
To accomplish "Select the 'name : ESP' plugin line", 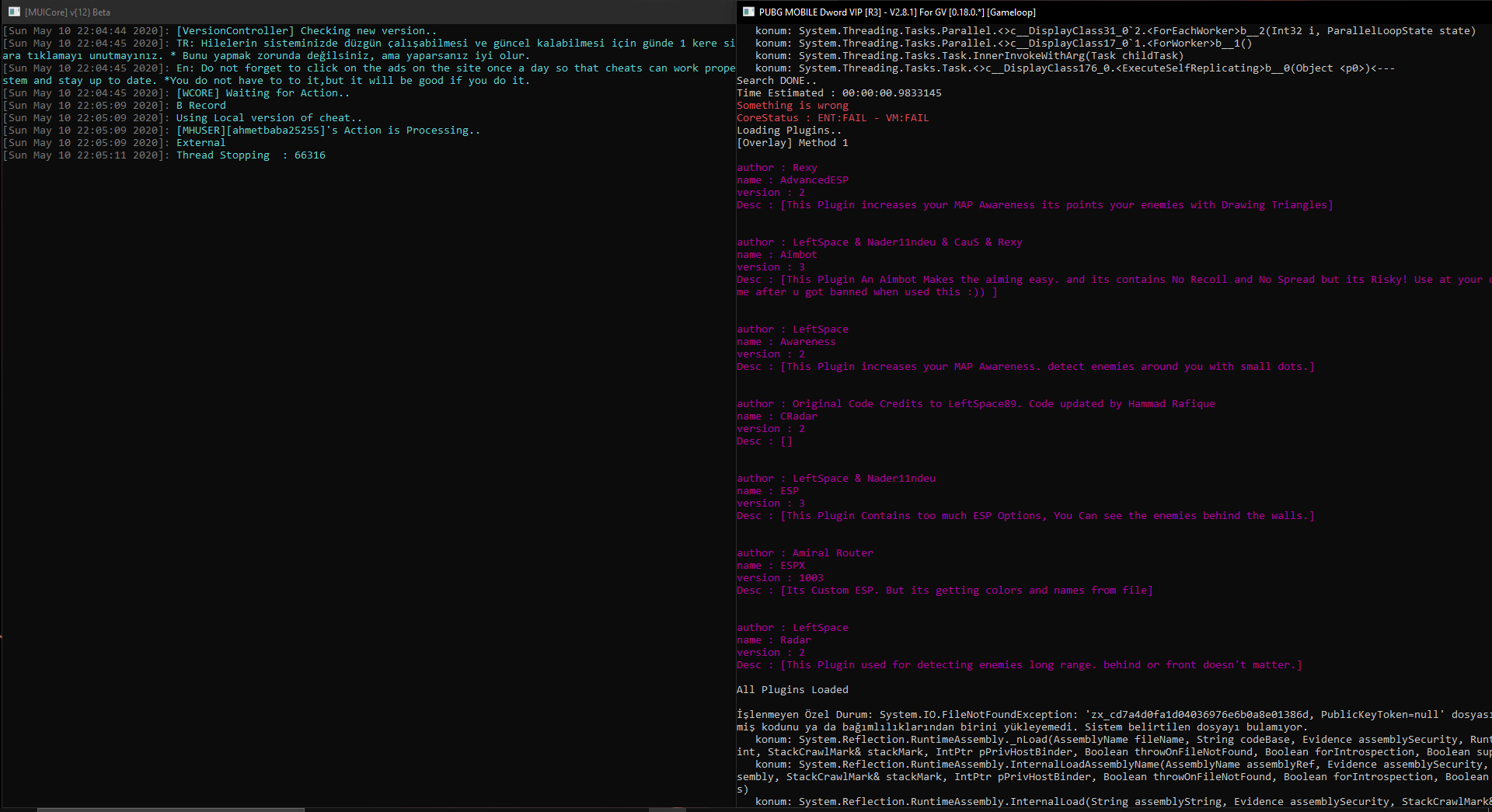I will click(x=768, y=491).
